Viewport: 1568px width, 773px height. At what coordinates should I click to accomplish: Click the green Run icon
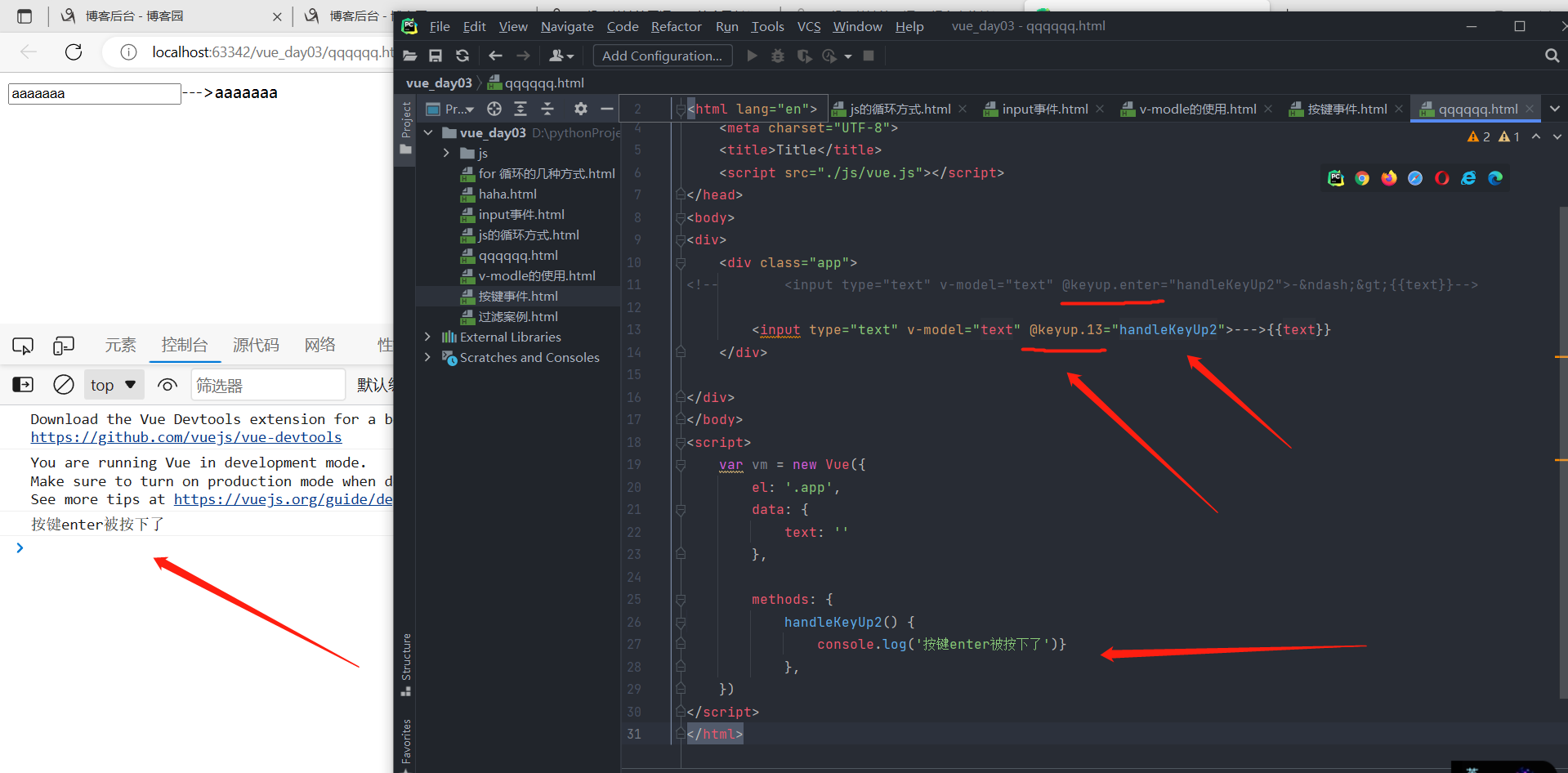tap(753, 56)
